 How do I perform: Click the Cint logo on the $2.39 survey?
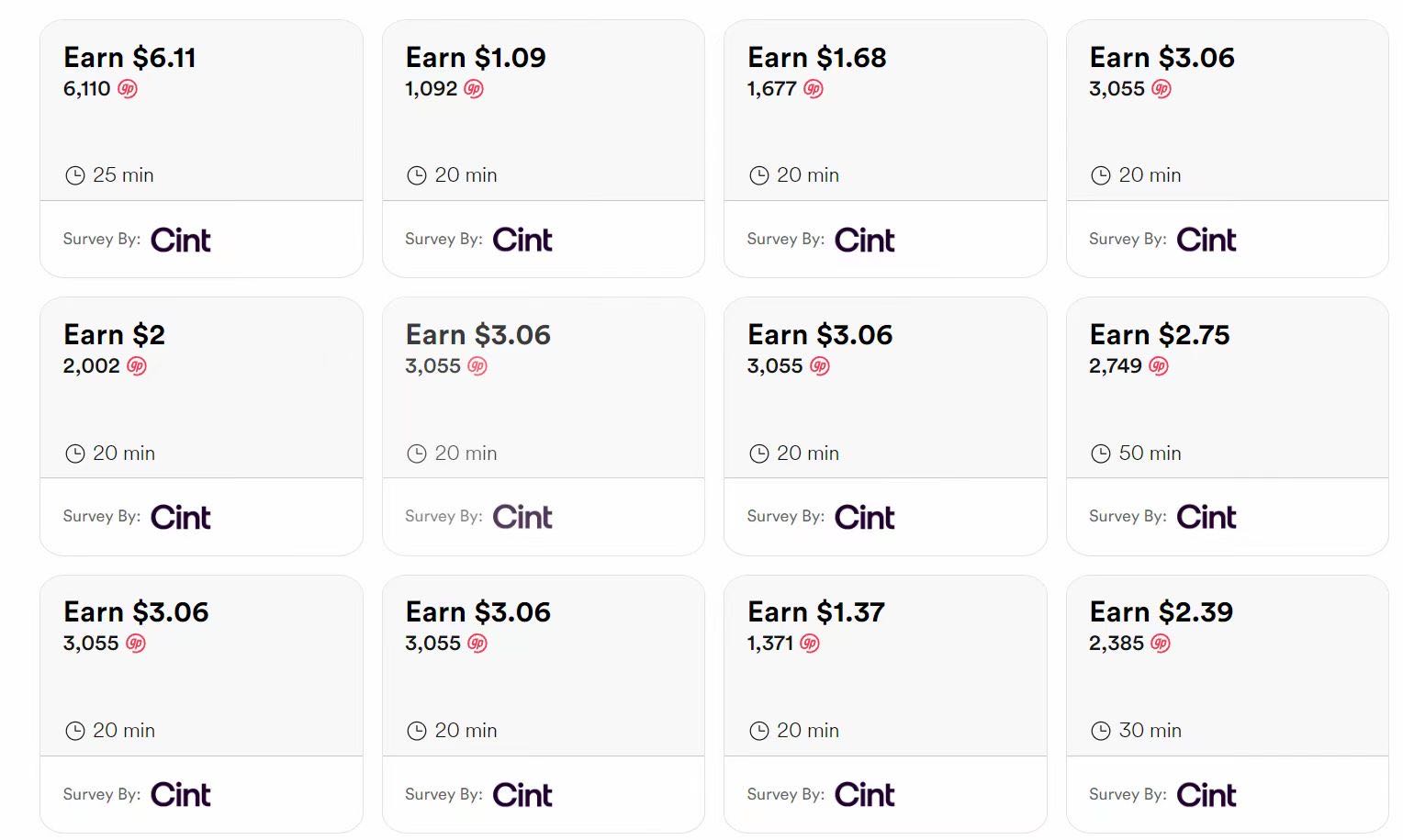tap(1207, 794)
